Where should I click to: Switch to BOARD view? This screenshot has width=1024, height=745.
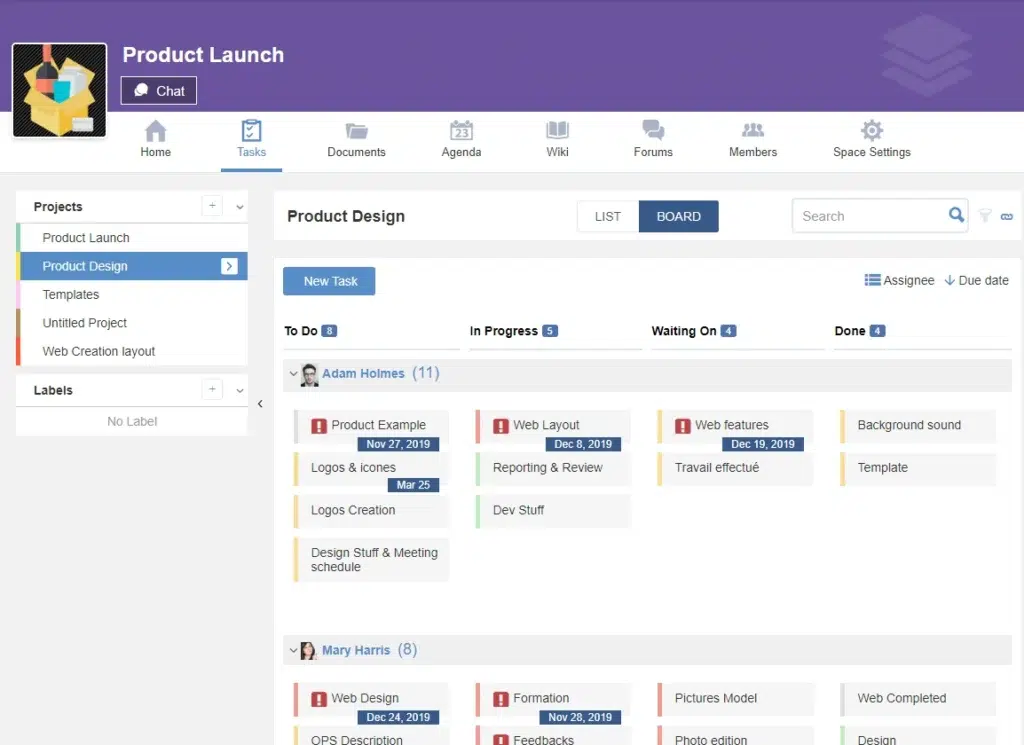coord(678,216)
